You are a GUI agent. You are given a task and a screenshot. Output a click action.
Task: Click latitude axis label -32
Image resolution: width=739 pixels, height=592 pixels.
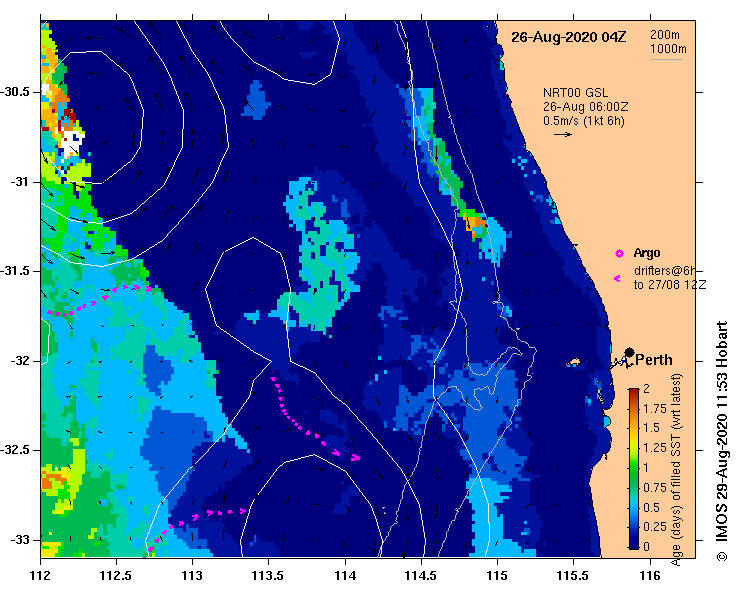click(19, 361)
